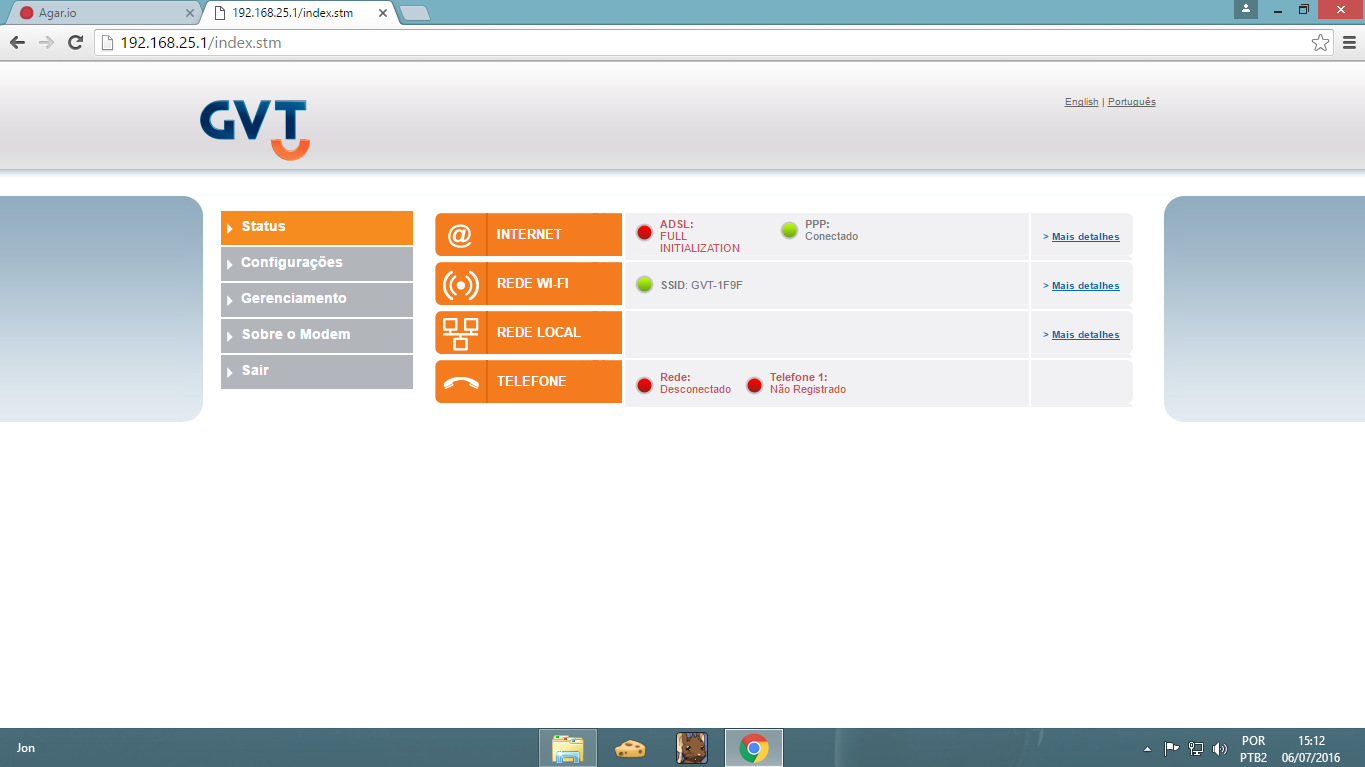Click the red Telefone 1 status indicator
Image resolution: width=1365 pixels, height=767 pixels.
pyautogui.click(x=754, y=385)
